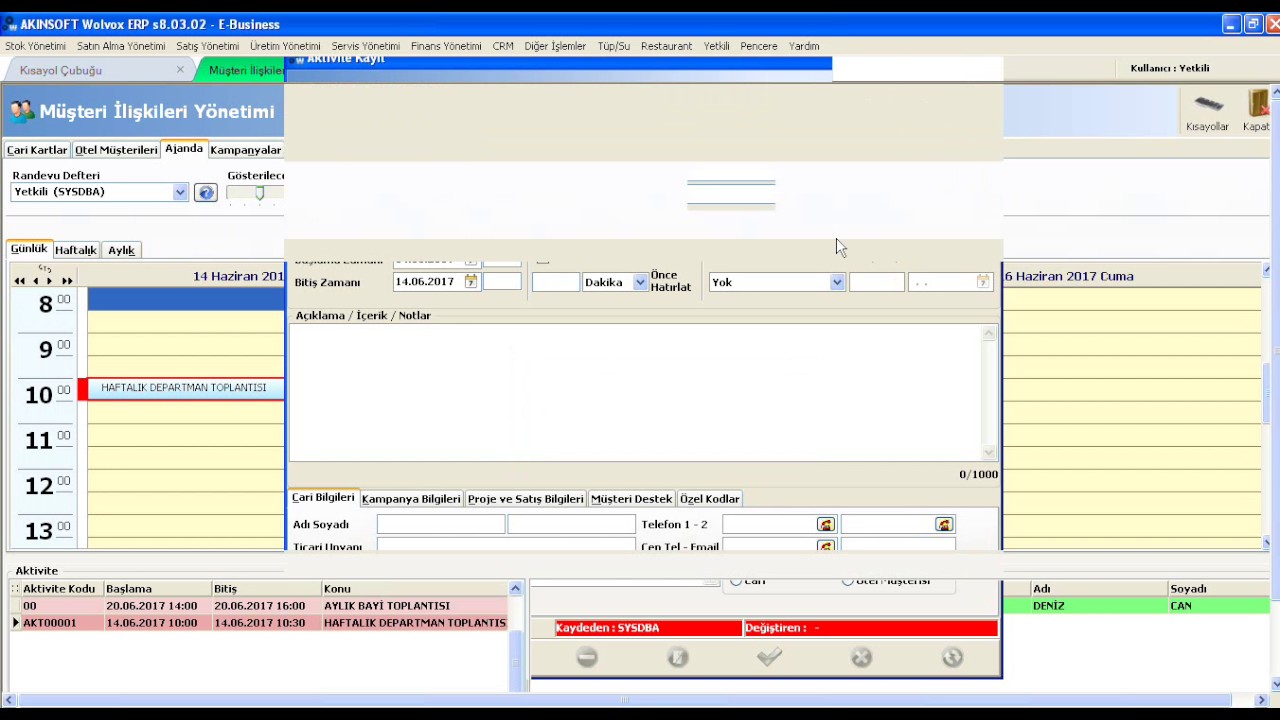Select the Cari radio button
The image size is (1280, 720).
737,580
